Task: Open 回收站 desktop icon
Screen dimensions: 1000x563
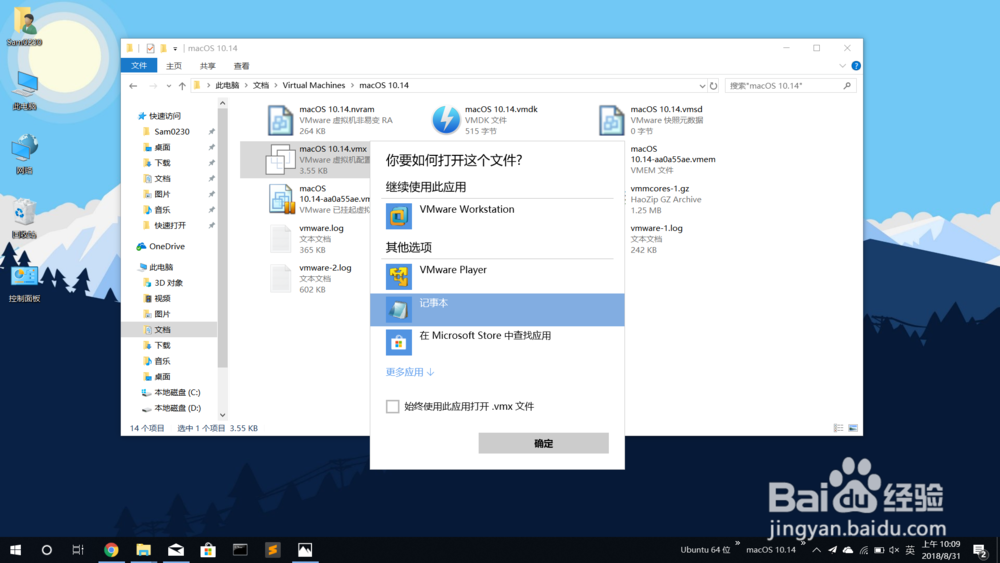Action: [x=24, y=219]
